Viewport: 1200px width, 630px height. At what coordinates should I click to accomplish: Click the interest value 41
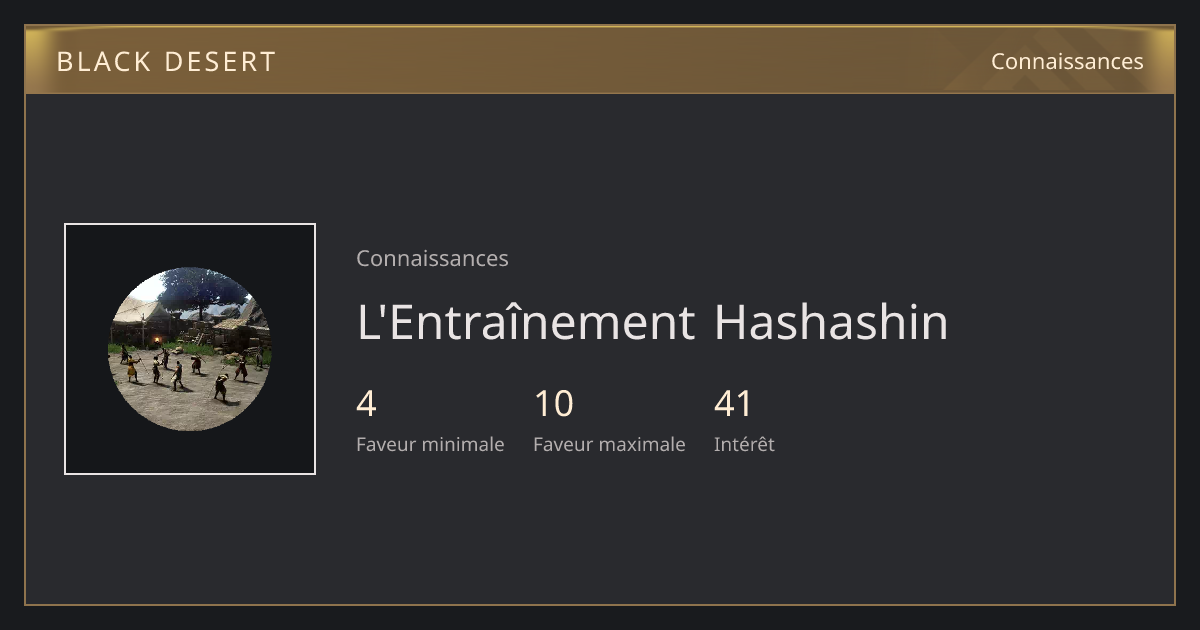pos(733,404)
